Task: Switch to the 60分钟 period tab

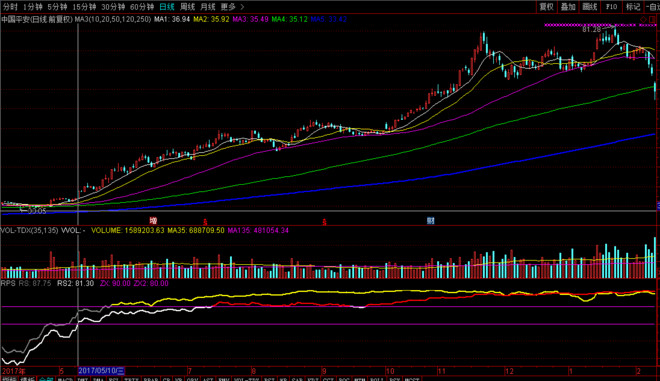Action: [x=142, y=7]
